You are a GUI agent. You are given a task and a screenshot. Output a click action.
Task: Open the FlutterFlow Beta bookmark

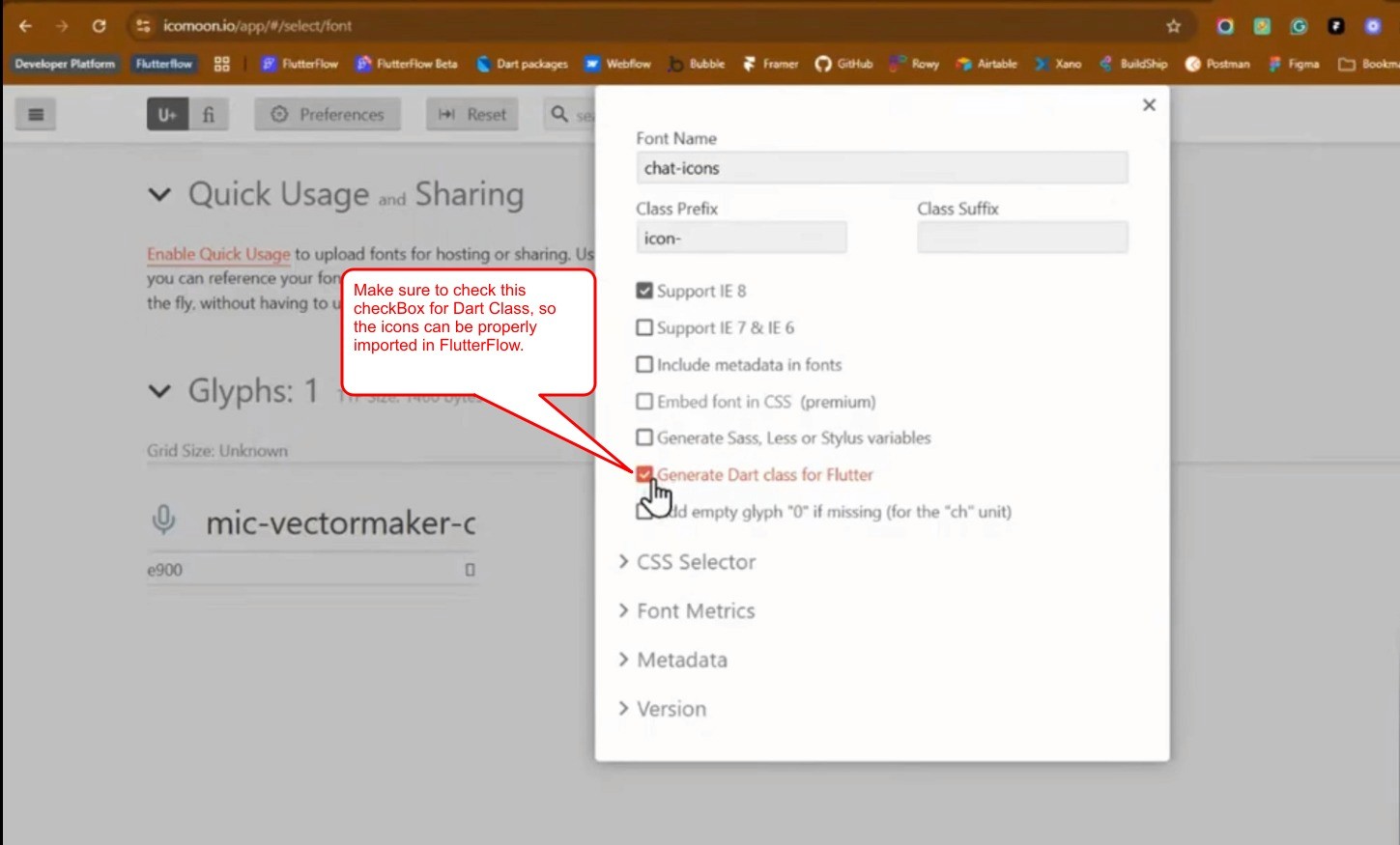[x=407, y=64]
